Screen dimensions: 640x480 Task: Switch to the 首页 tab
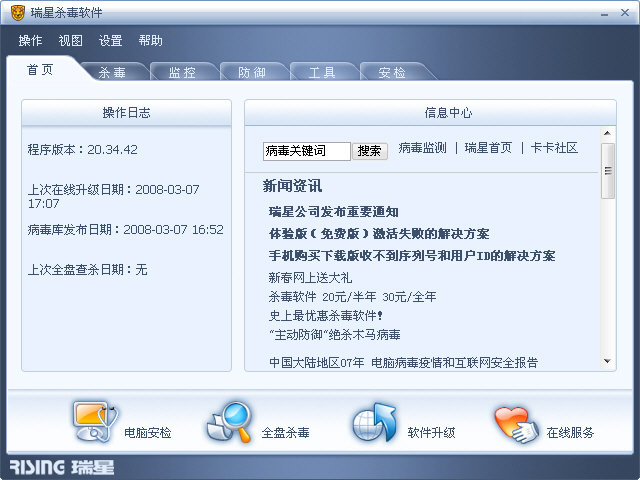[40, 70]
